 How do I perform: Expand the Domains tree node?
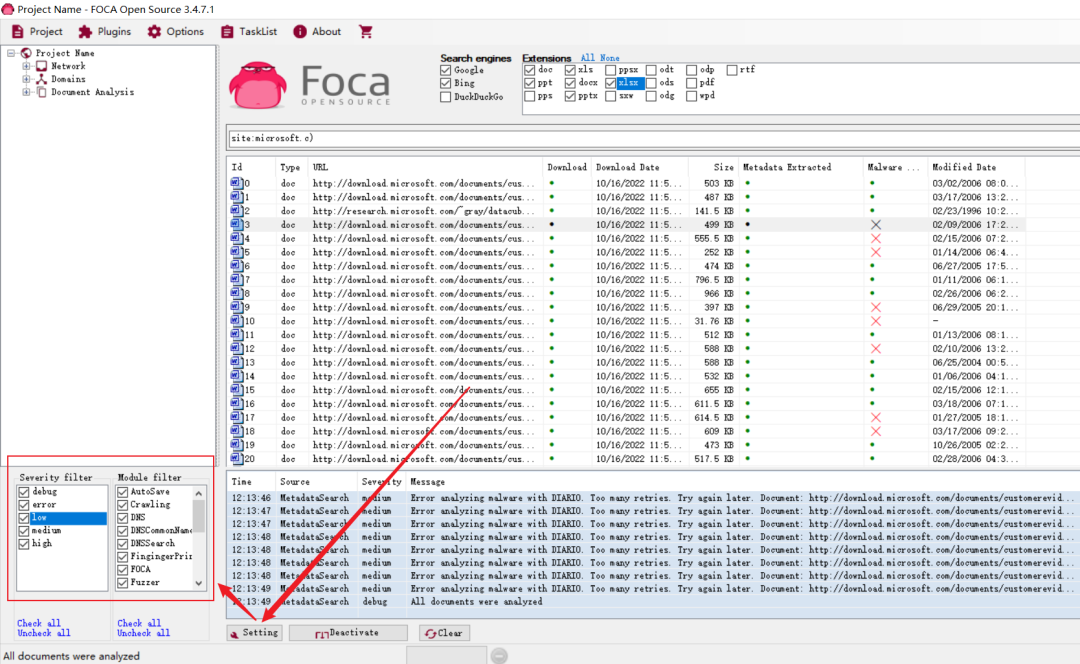point(26,79)
